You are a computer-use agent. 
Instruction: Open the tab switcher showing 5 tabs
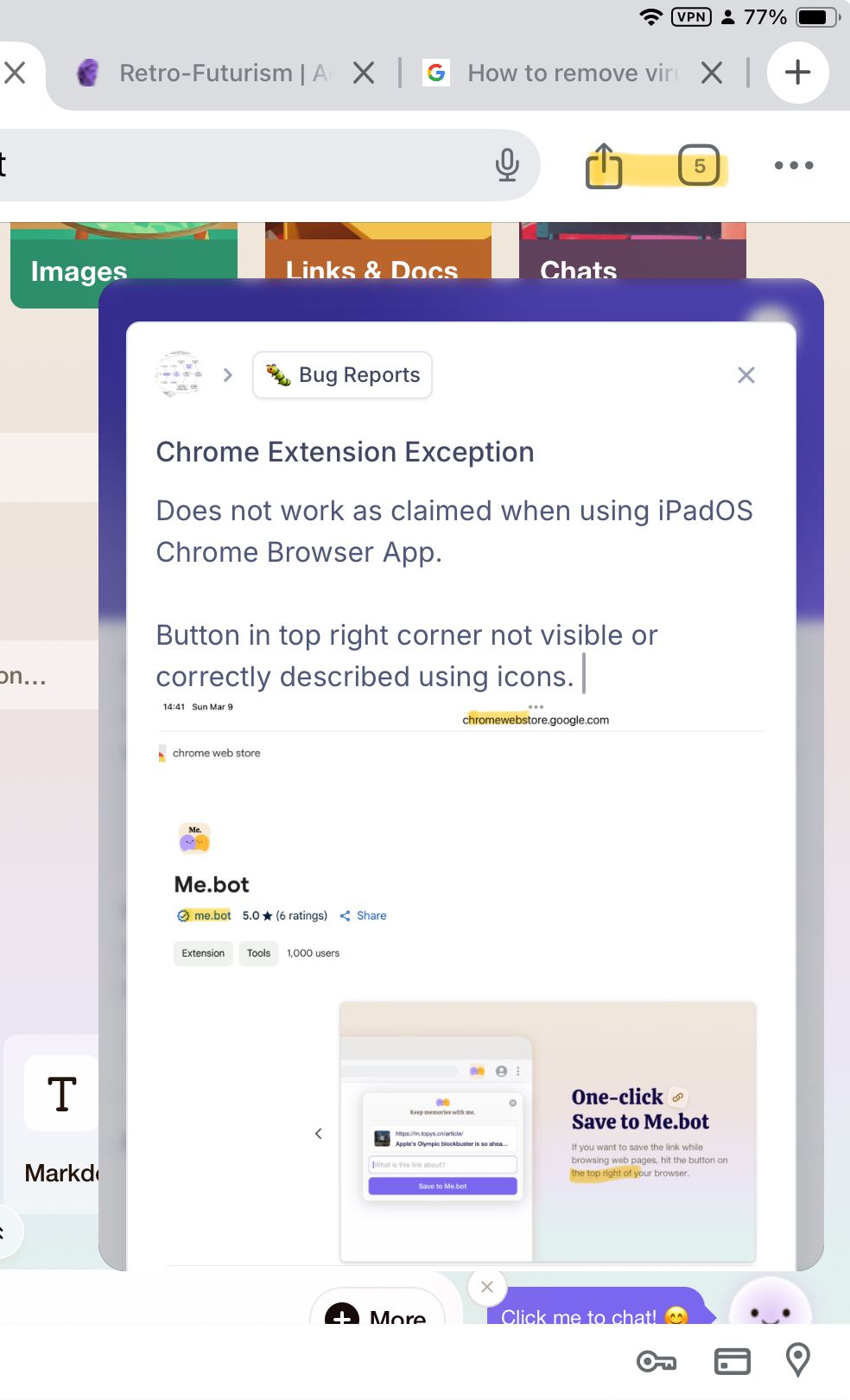pos(699,165)
